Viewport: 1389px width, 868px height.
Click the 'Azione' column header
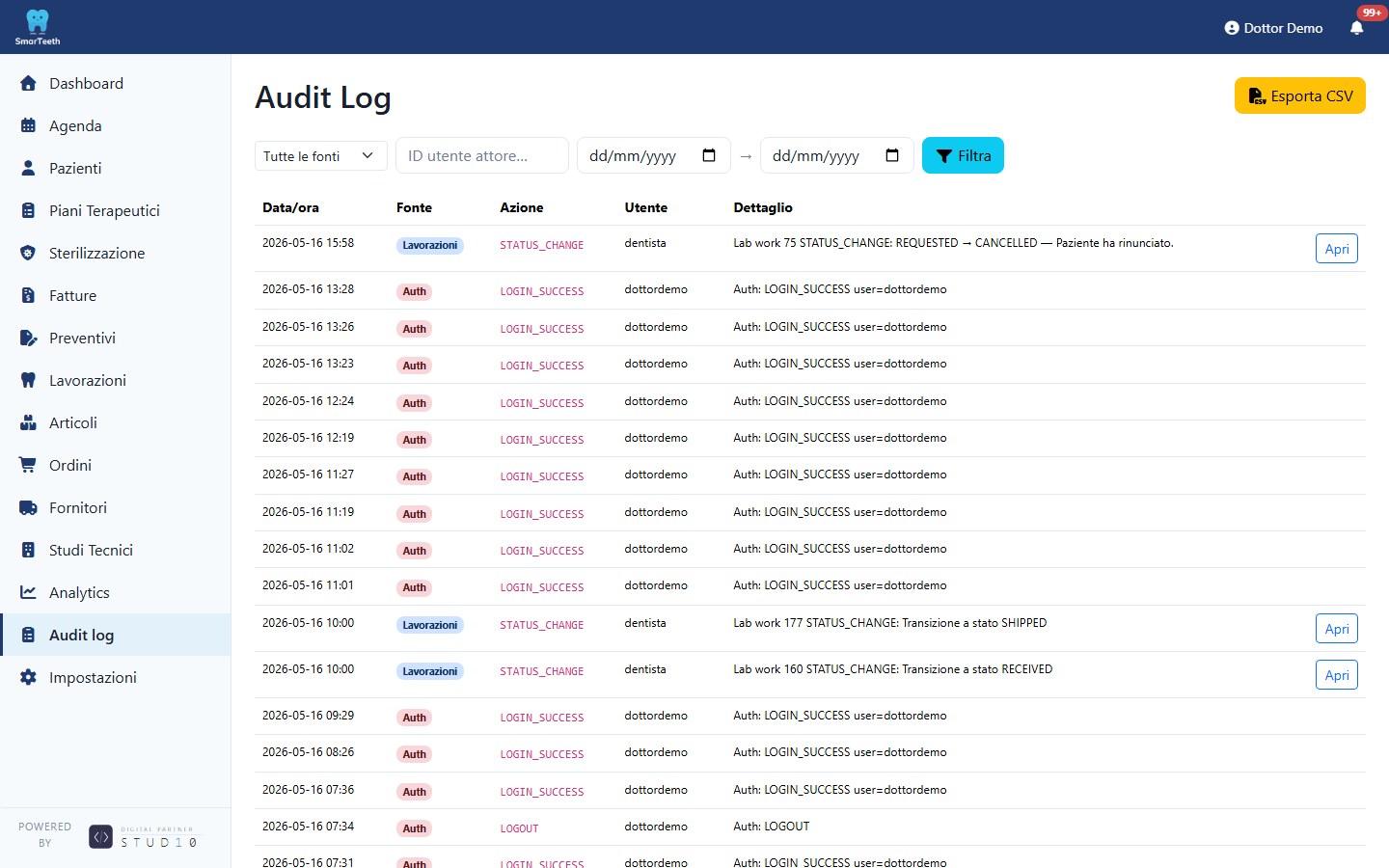tap(522, 207)
